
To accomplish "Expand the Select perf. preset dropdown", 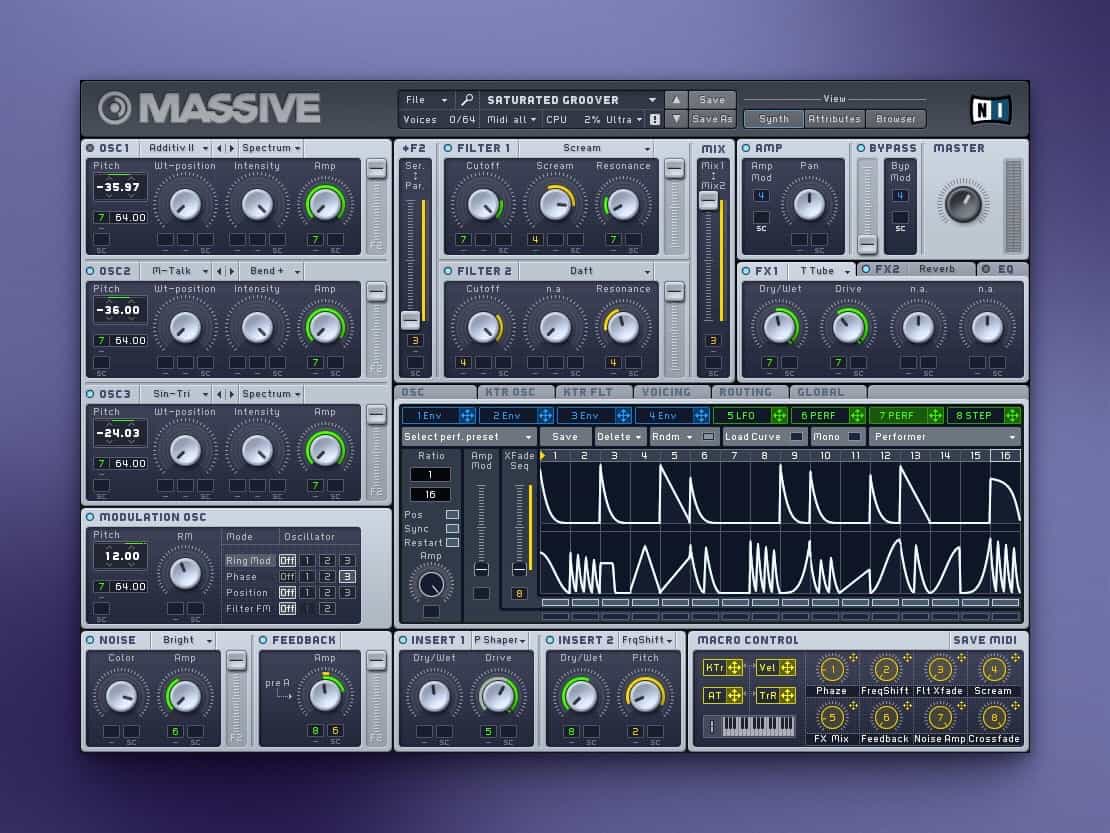I will tap(469, 437).
